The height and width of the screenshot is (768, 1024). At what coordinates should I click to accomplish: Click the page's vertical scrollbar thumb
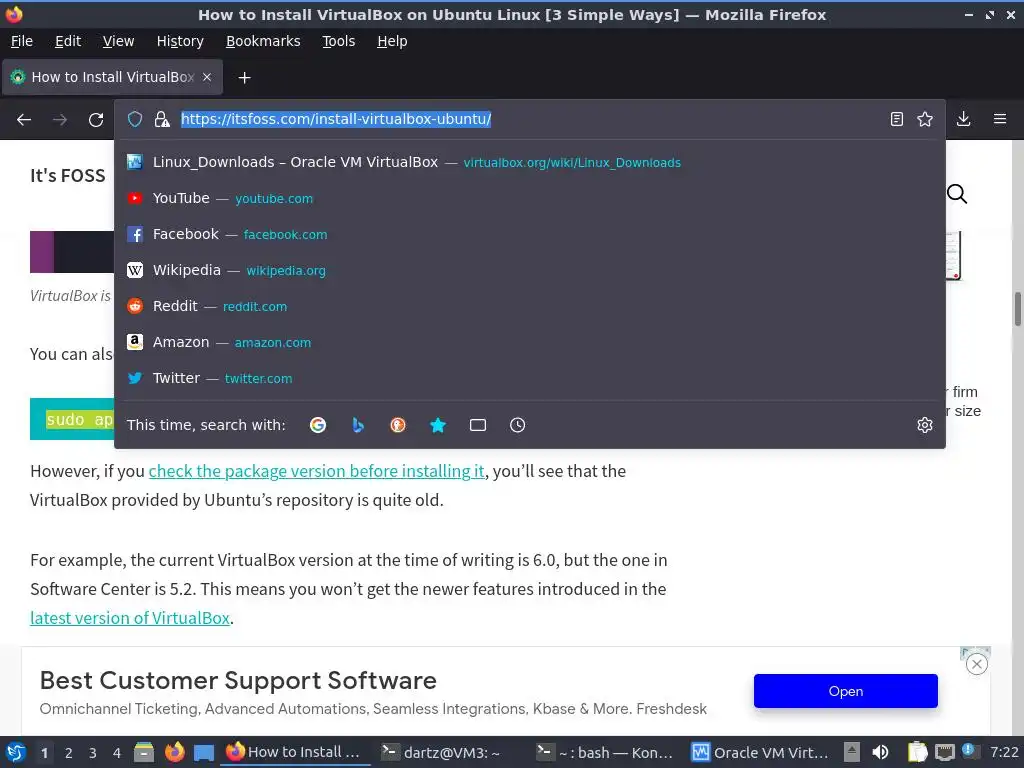pyautogui.click(x=1017, y=310)
